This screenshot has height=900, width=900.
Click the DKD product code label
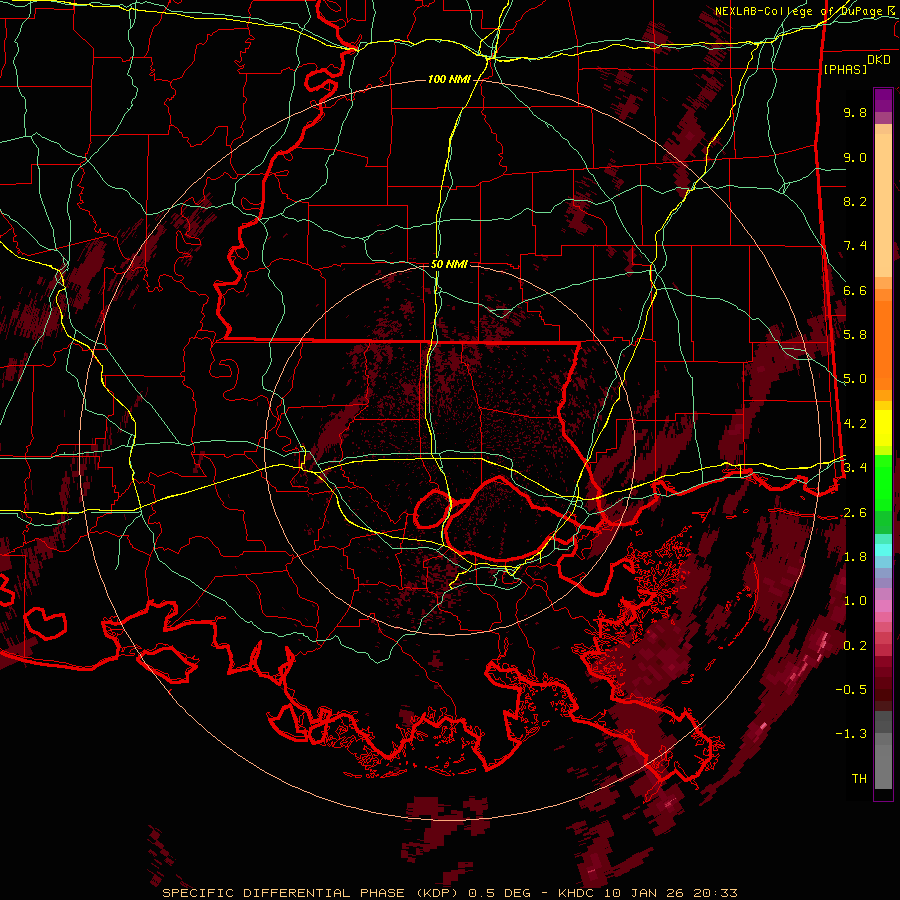[x=878, y=59]
